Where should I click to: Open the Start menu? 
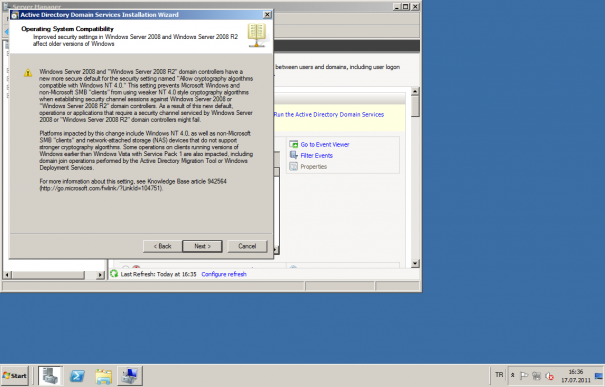point(15,376)
